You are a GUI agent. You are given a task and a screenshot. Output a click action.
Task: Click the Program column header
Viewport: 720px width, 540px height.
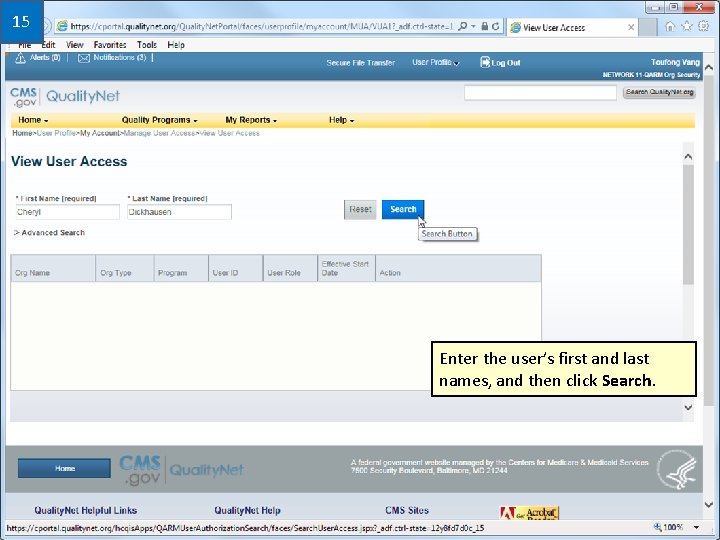pyautogui.click(x=181, y=269)
